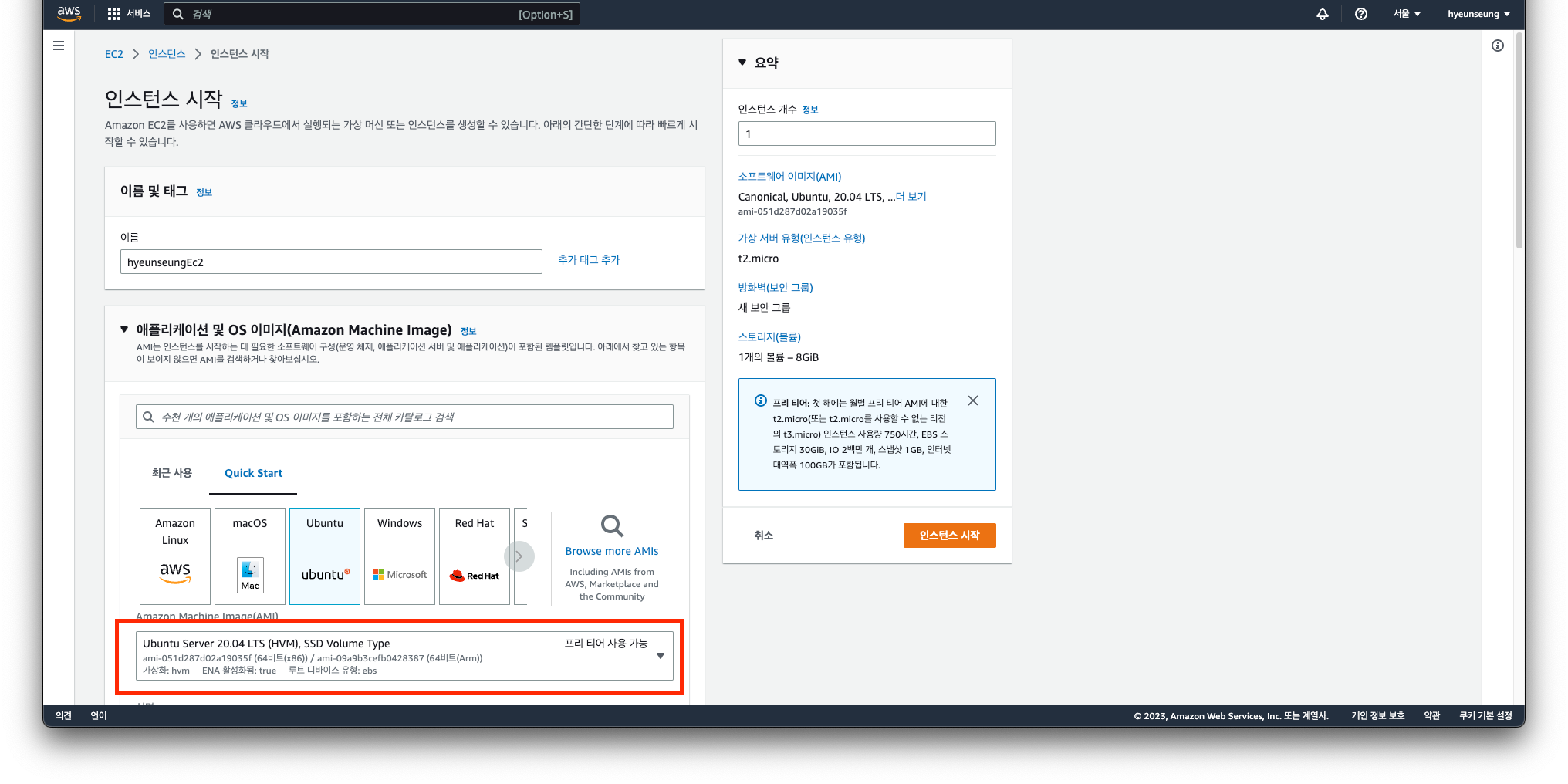Image resolution: width=1568 pixels, height=784 pixels.
Task: Open the help question mark icon
Action: click(1360, 14)
